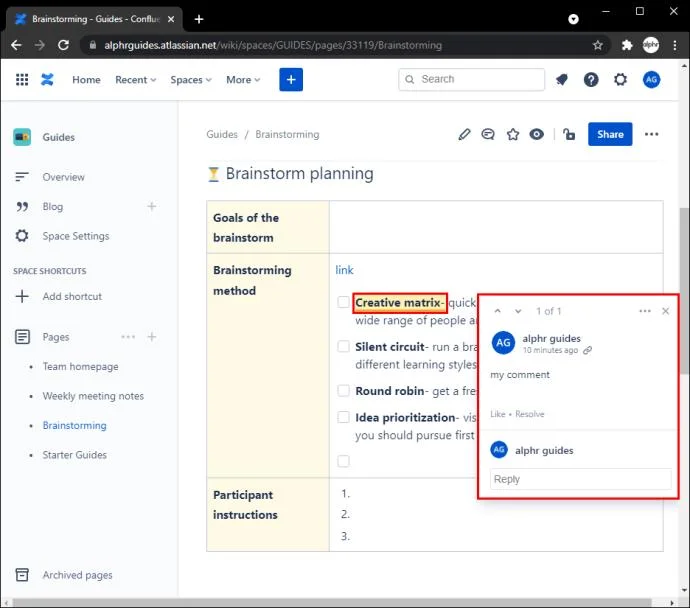
Task: Open the help question mark icon
Action: tap(591, 80)
